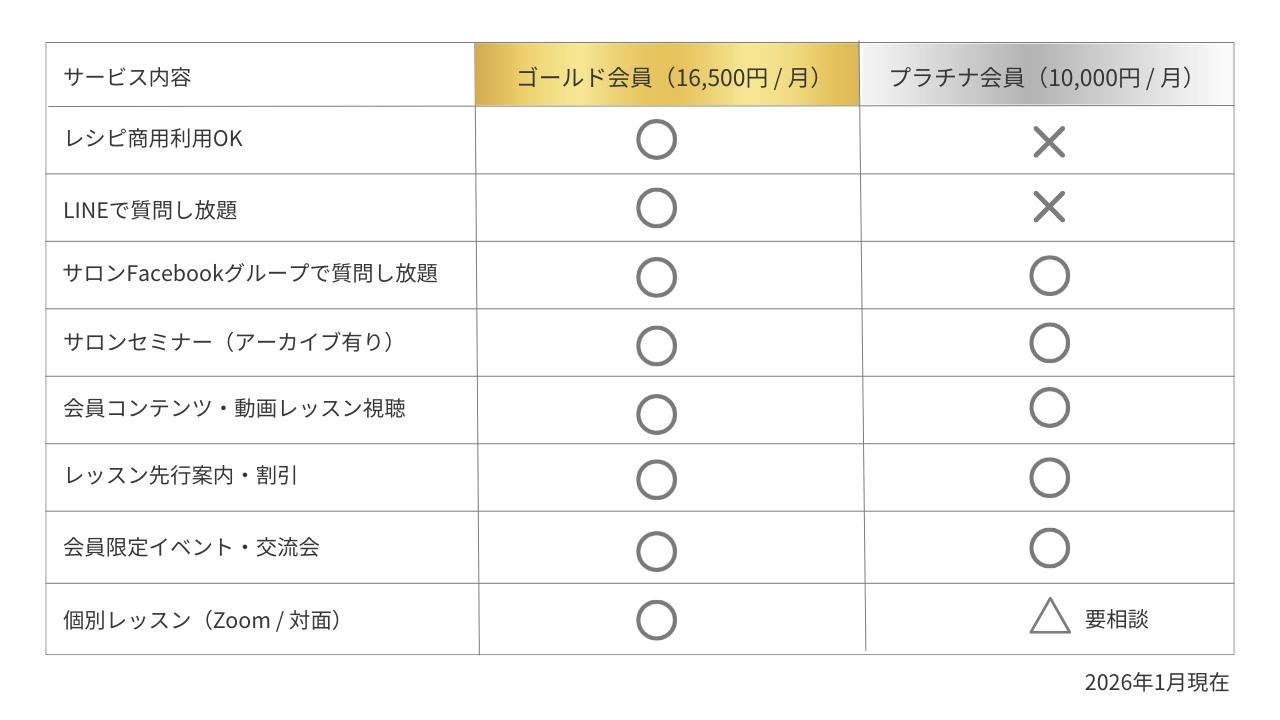1280x720 pixels.
Task: Select the ゴールド会員 header cell
Action: click(x=667, y=77)
